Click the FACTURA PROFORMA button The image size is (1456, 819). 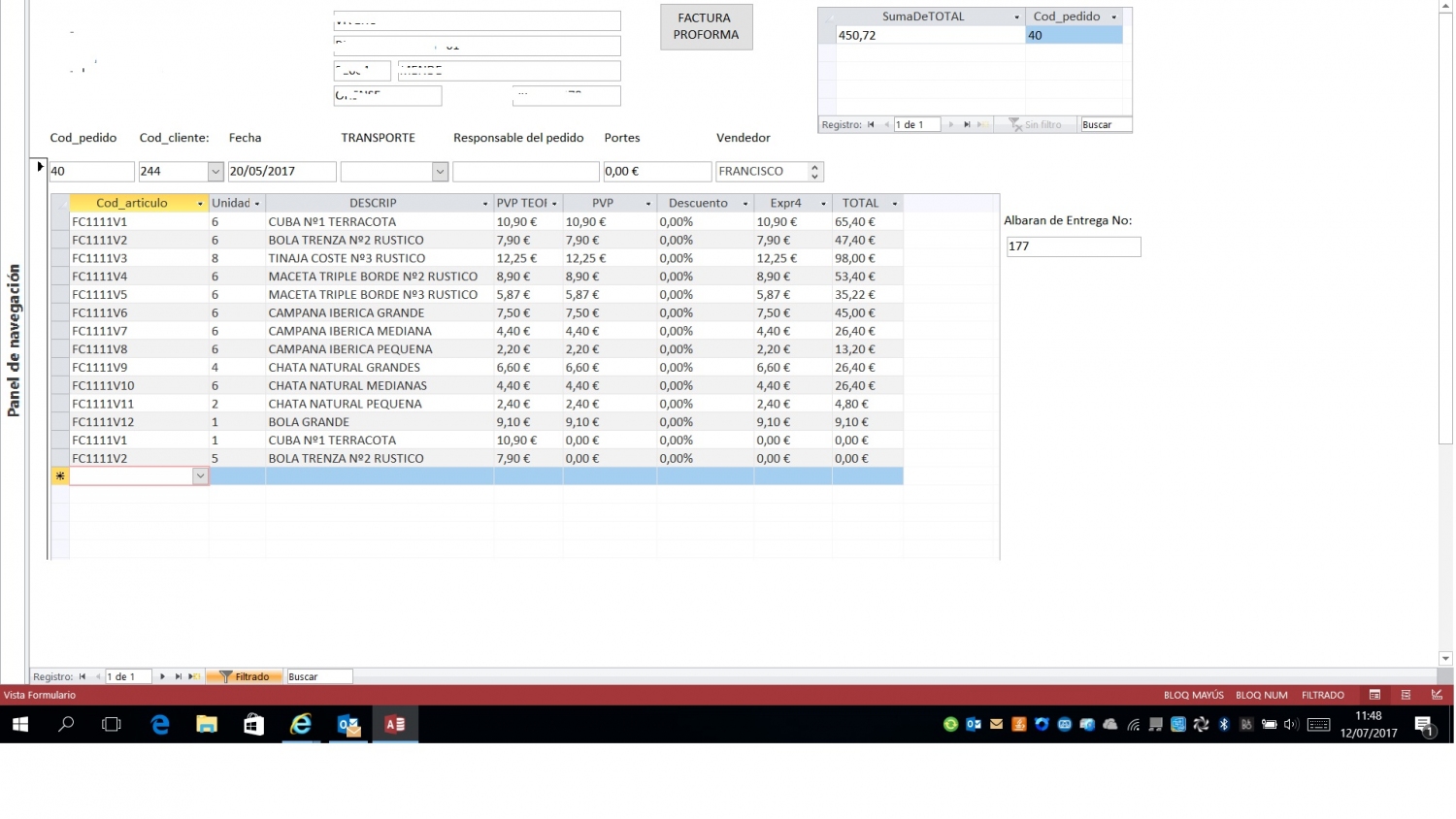[707, 26]
